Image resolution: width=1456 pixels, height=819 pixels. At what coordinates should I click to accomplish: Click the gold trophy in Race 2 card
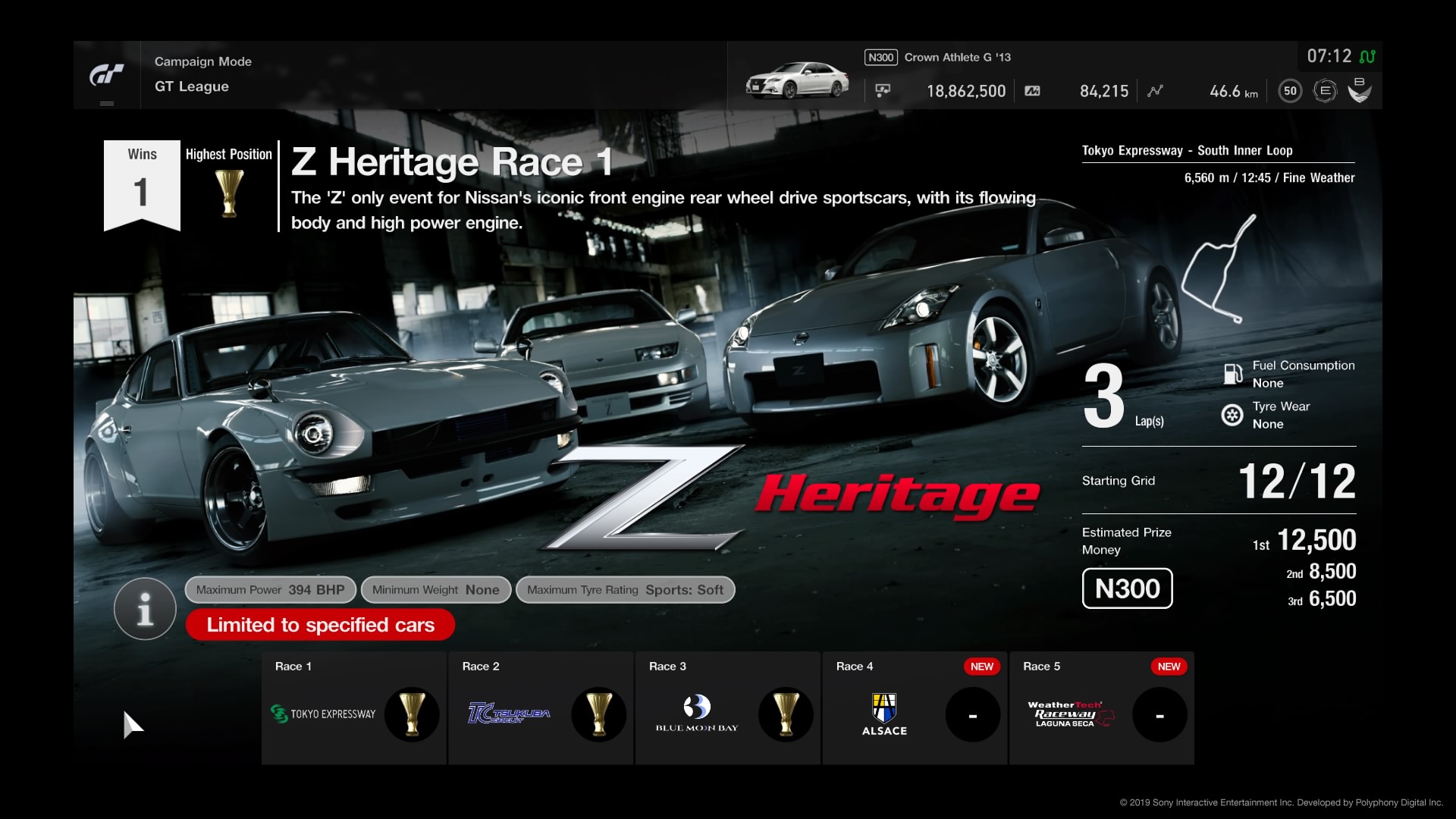pyautogui.click(x=599, y=714)
